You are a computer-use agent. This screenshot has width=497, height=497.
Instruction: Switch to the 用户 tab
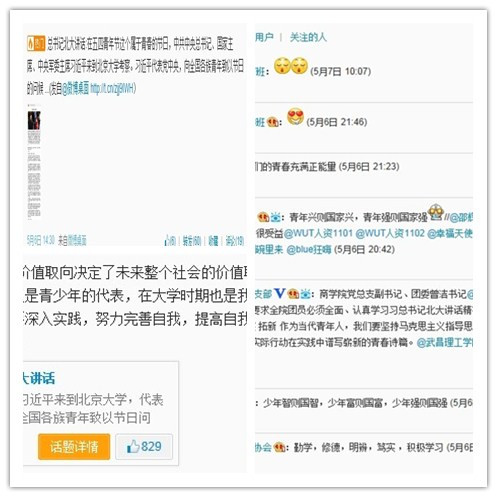[264, 37]
